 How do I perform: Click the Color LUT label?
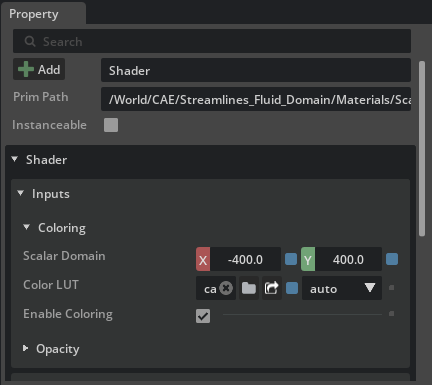pos(51,285)
